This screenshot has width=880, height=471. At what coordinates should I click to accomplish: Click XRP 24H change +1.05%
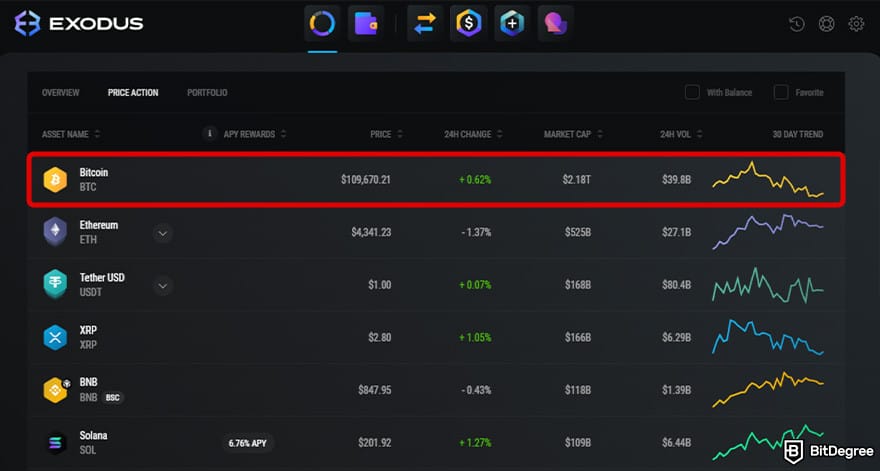(x=475, y=337)
